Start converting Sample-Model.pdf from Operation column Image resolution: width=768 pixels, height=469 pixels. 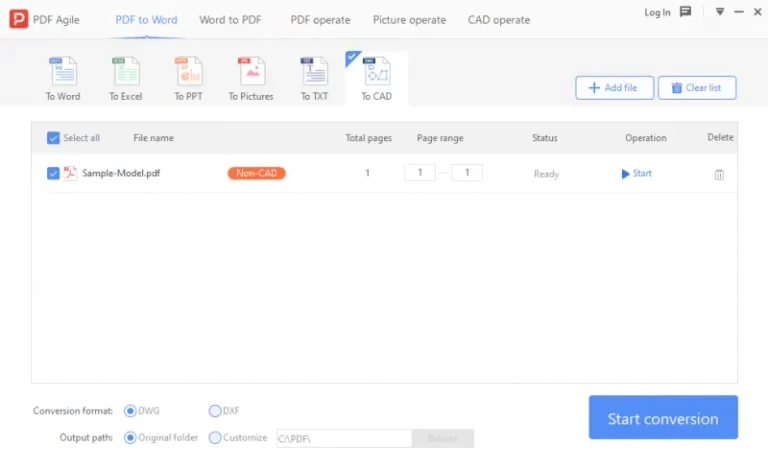pos(636,173)
